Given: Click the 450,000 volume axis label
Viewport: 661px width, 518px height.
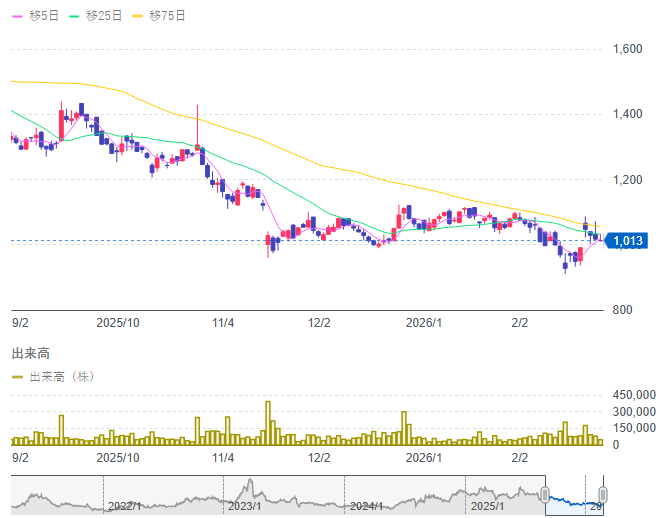Looking at the screenshot, I should pos(634,395).
